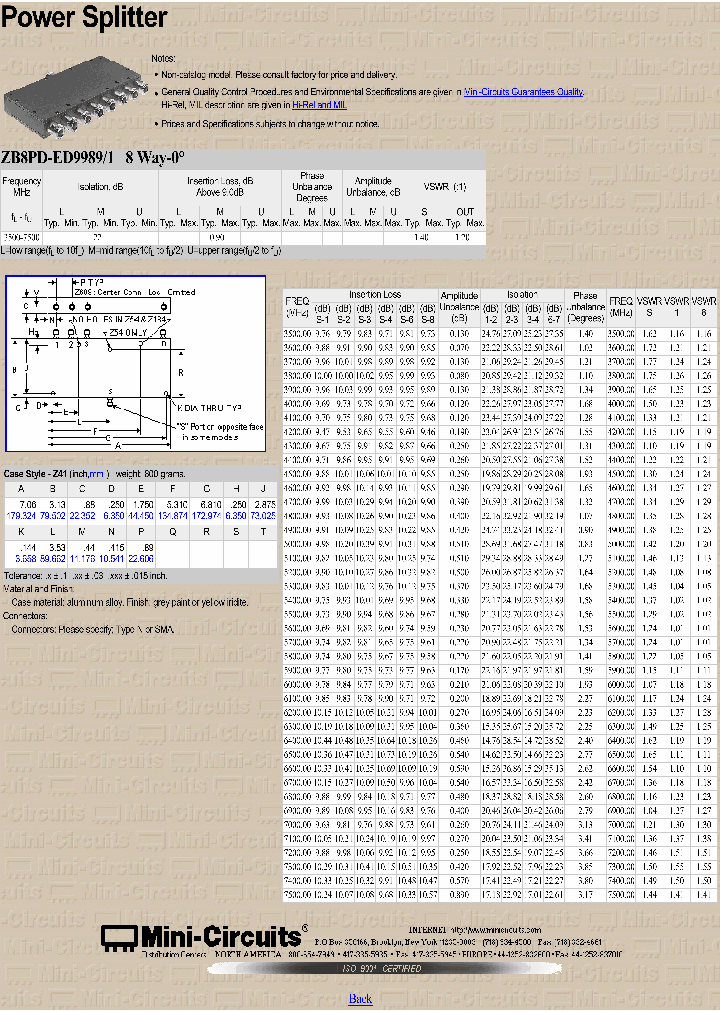Click the Back link at page bottom
The image size is (720, 1012).
tap(360, 998)
